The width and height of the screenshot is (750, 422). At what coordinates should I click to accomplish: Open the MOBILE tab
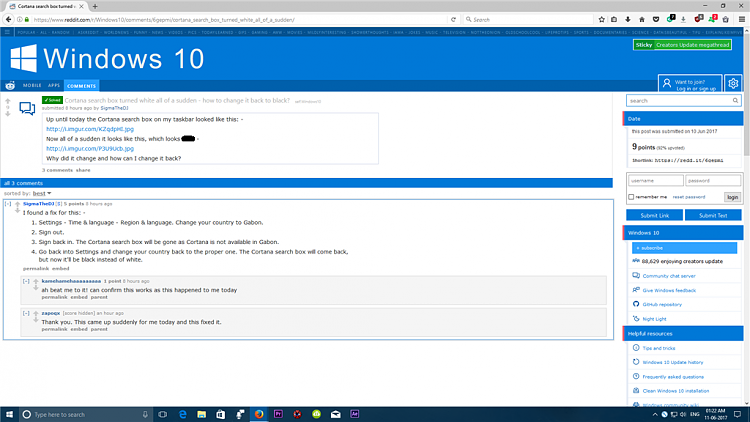pyautogui.click(x=32, y=85)
